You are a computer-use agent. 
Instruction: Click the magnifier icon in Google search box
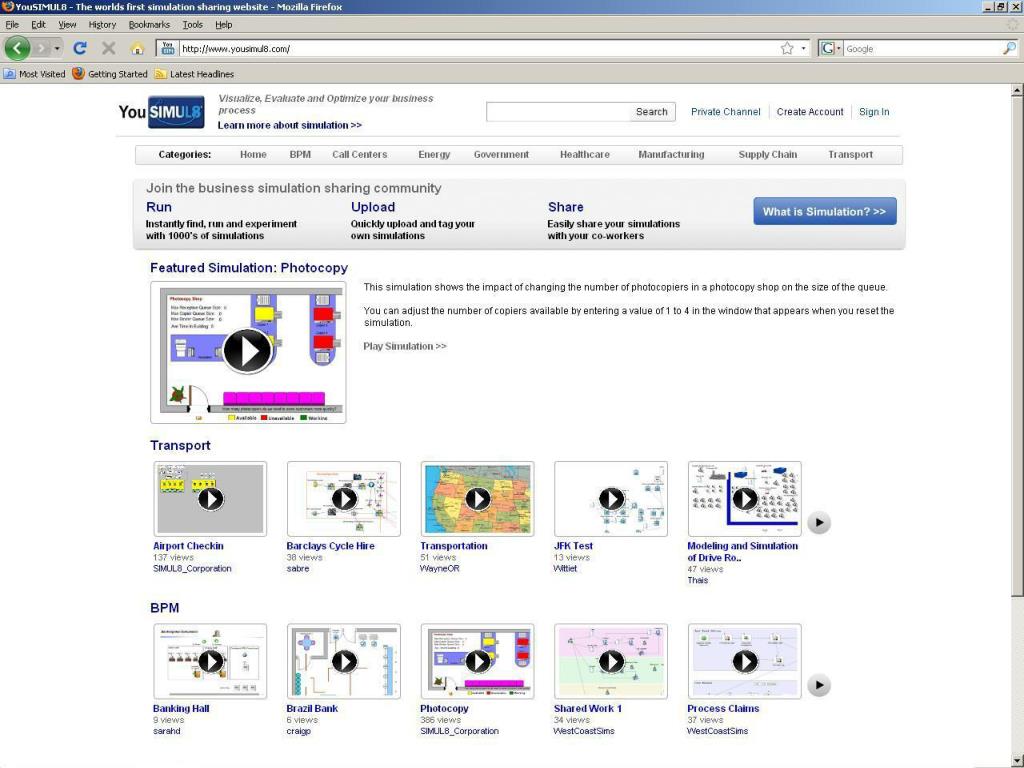tap(1009, 48)
